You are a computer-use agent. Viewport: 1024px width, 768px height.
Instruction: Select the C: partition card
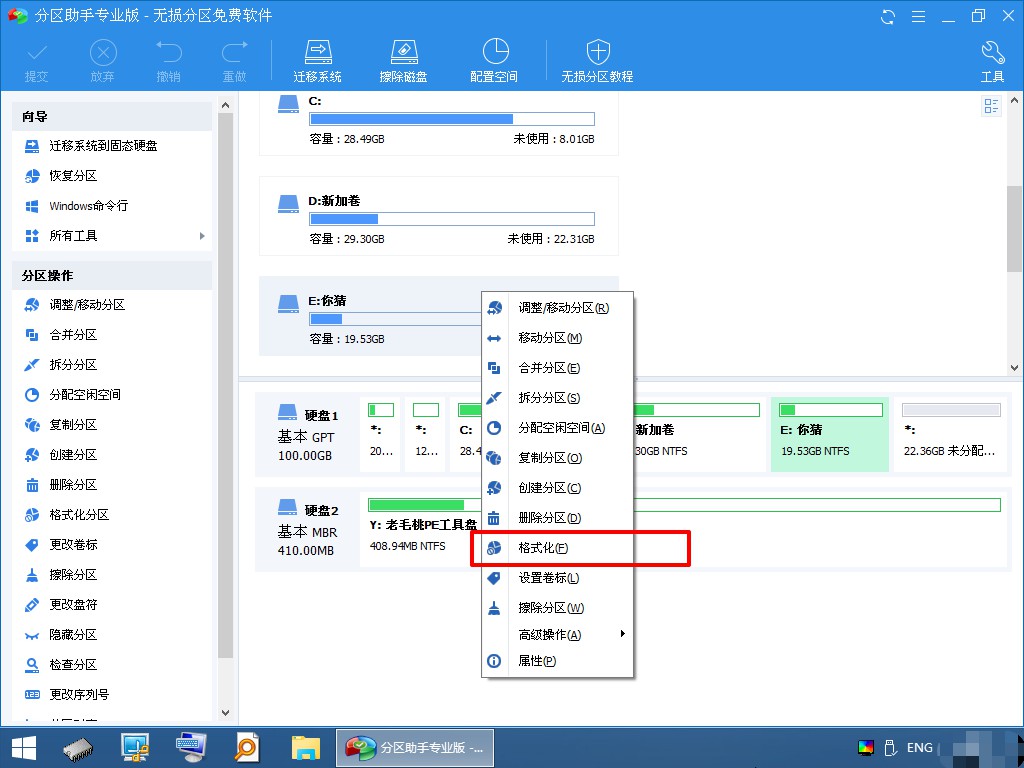[438, 123]
